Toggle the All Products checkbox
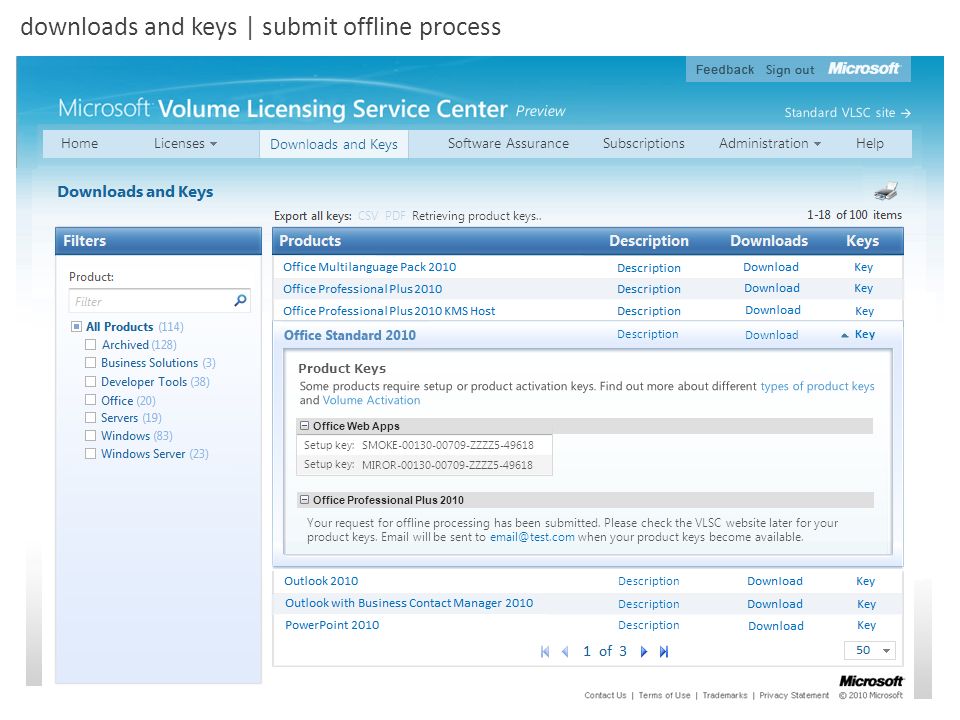Image resolution: width=960 pixels, height=720 pixels. (76, 326)
